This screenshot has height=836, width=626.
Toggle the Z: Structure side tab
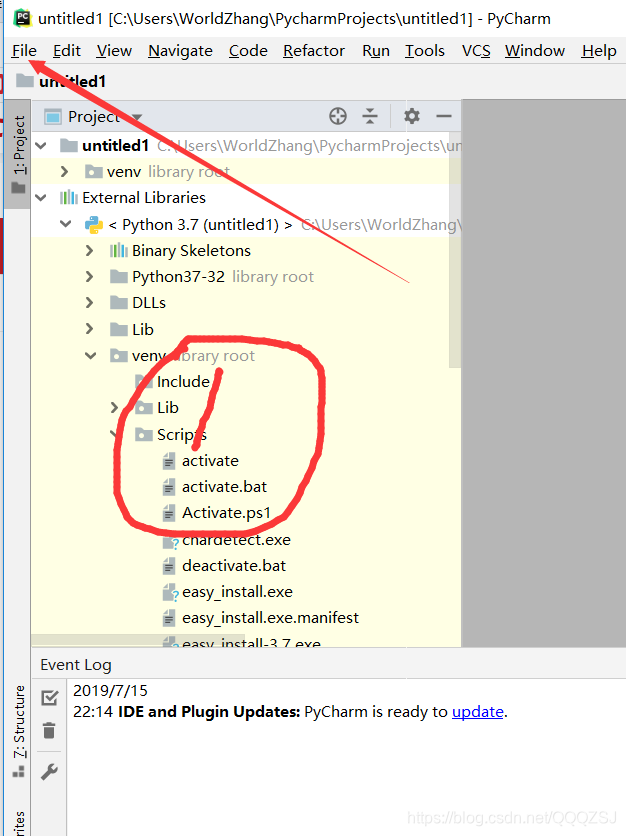tap(19, 732)
